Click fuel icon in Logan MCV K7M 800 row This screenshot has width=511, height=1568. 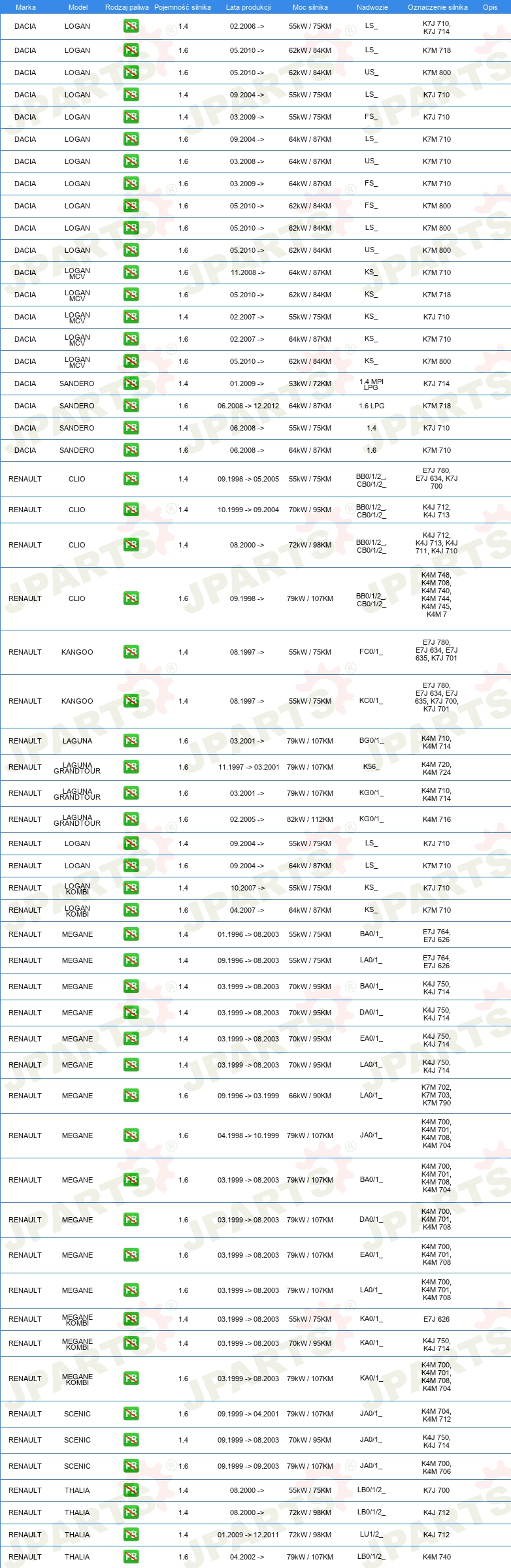pyautogui.click(x=131, y=361)
